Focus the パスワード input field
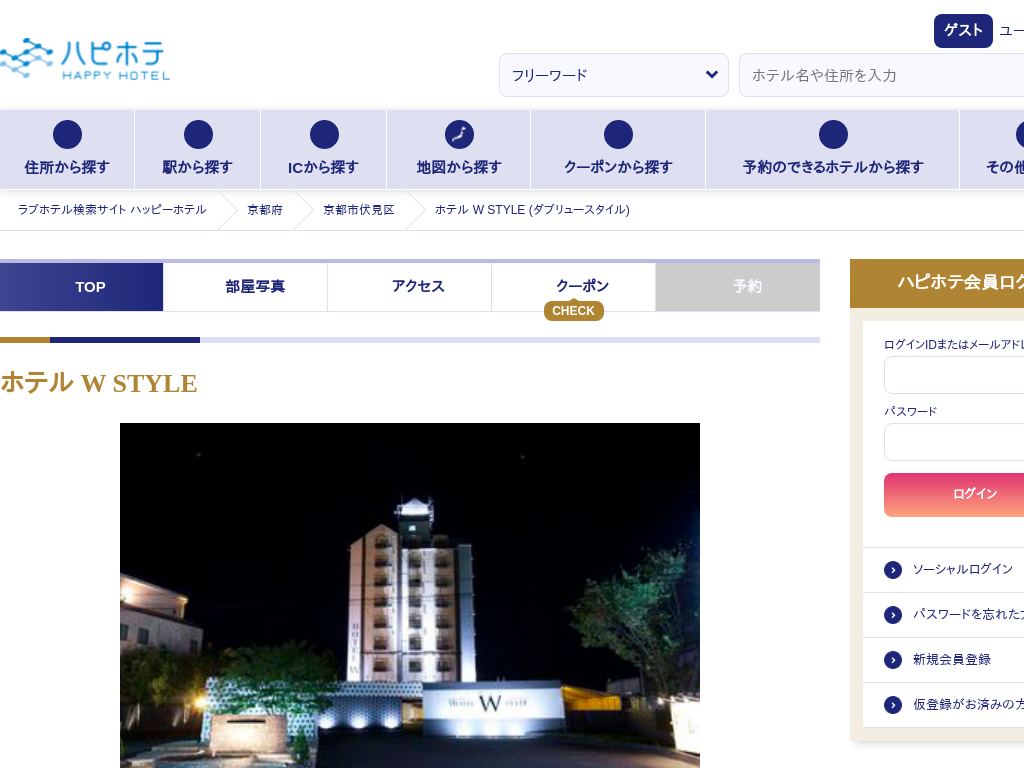 click(x=954, y=442)
